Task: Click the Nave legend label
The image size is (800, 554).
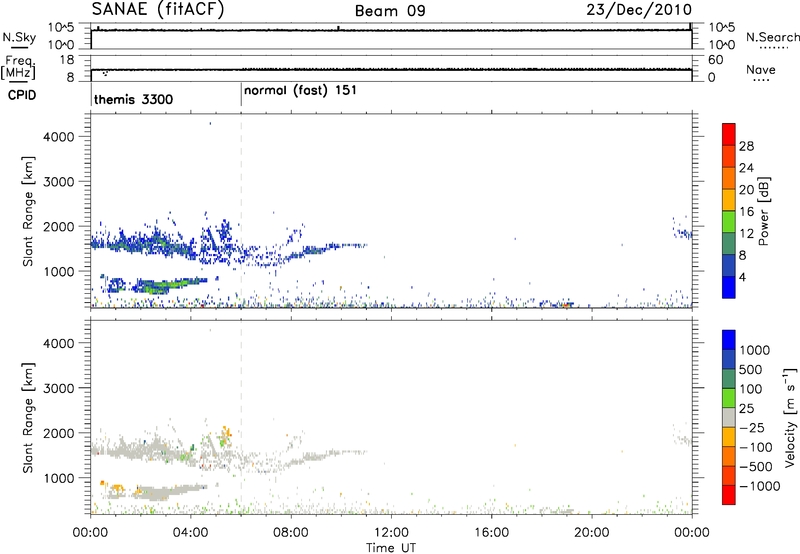Action: (x=761, y=70)
